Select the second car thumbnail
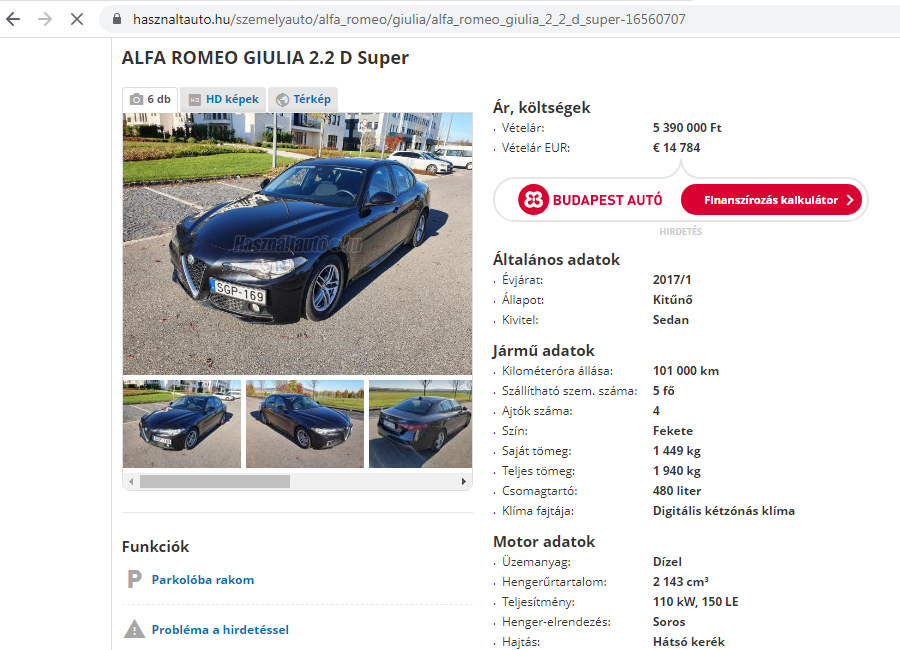The height and width of the screenshot is (650, 900). 305,424
